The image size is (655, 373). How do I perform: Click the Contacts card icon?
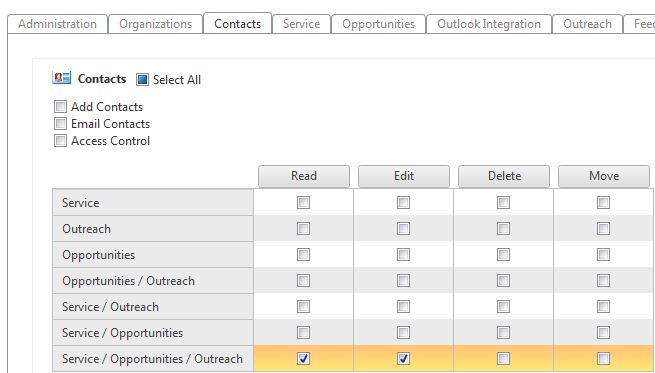pyautogui.click(x=61, y=78)
